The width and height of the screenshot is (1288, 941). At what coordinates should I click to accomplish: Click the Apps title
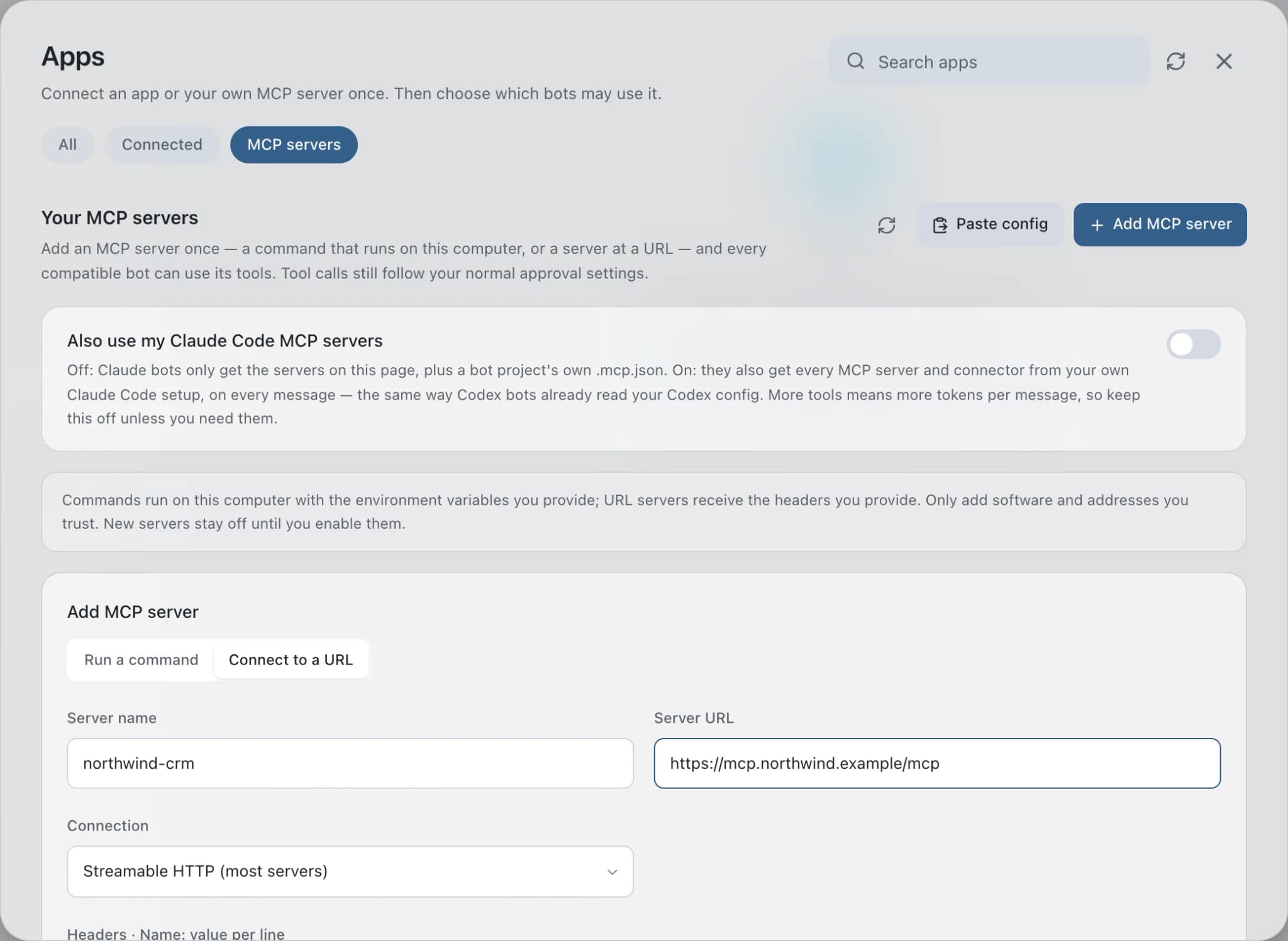point(73,57)
